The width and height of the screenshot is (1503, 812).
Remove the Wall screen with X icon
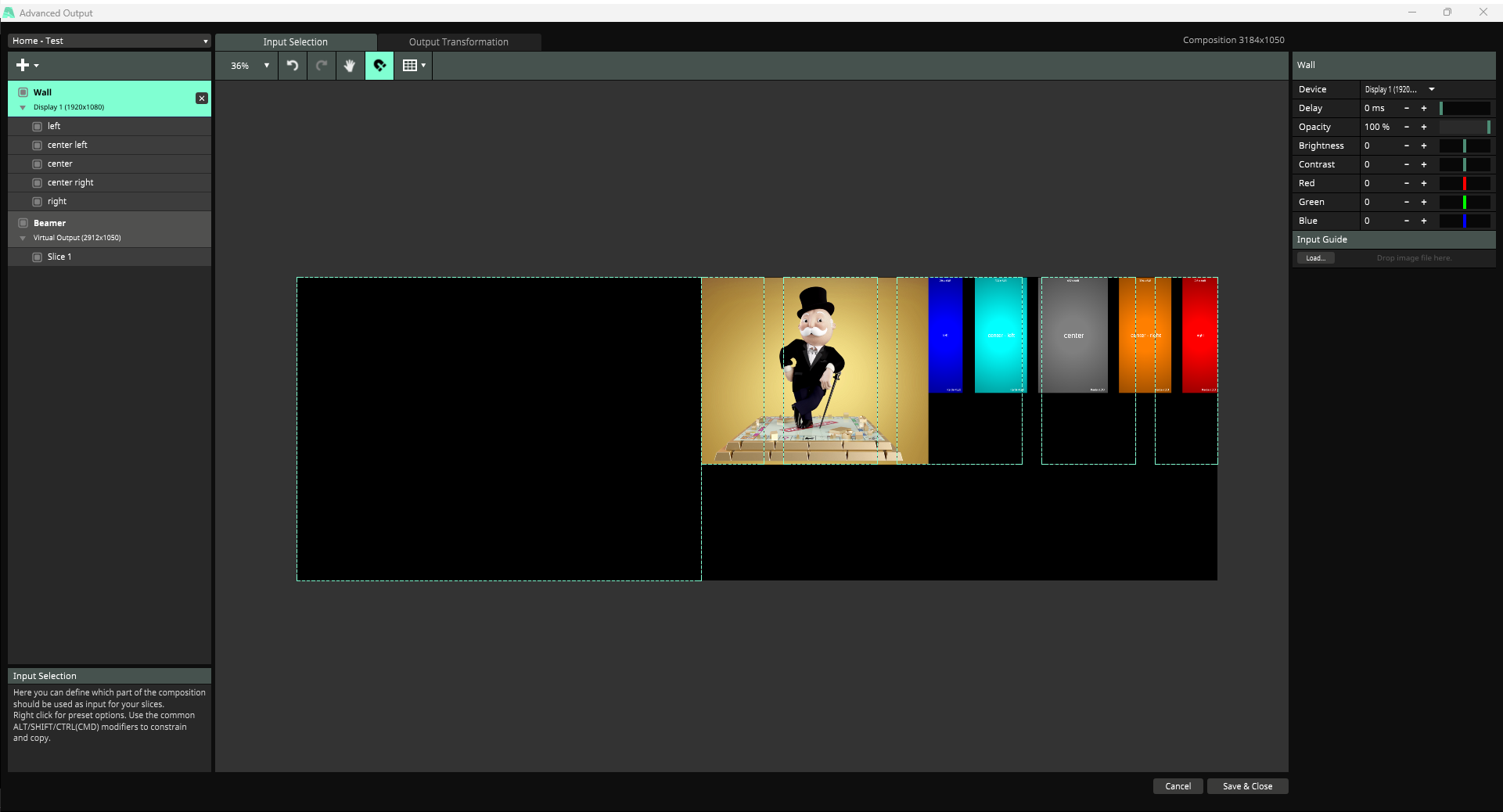click(x=202, y=99)
